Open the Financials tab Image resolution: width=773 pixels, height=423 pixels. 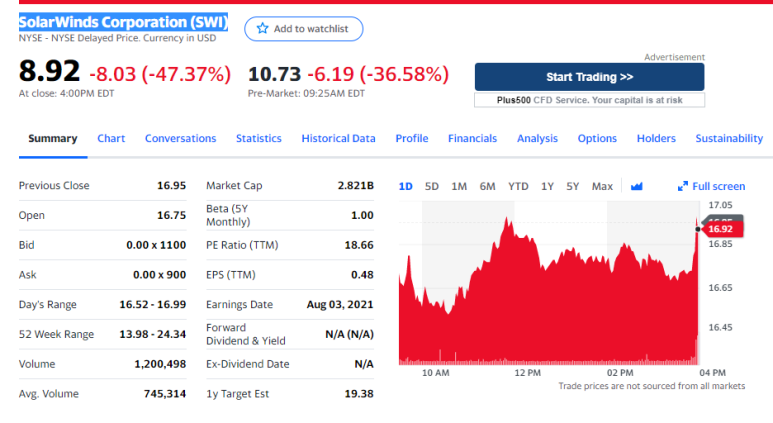[472, 139]
